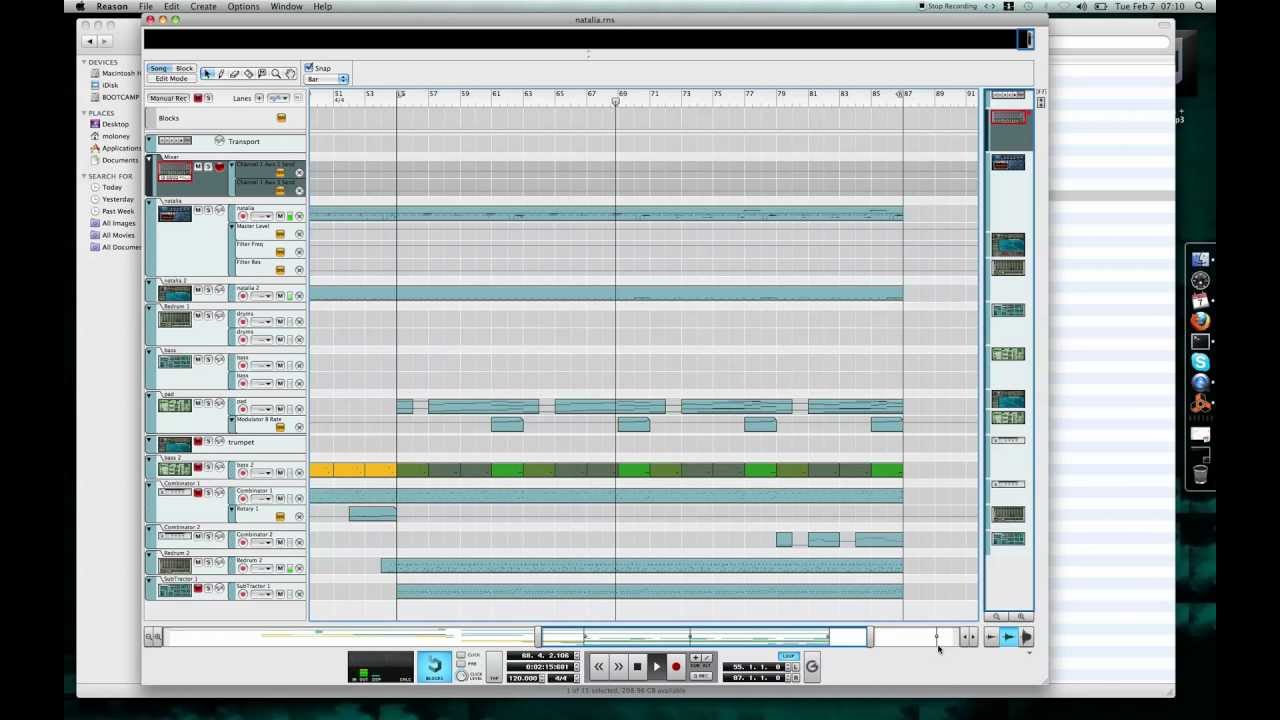Screen dimensions: 1280x720
Task: Solo the natalia track
Action: tap(207, 210)
